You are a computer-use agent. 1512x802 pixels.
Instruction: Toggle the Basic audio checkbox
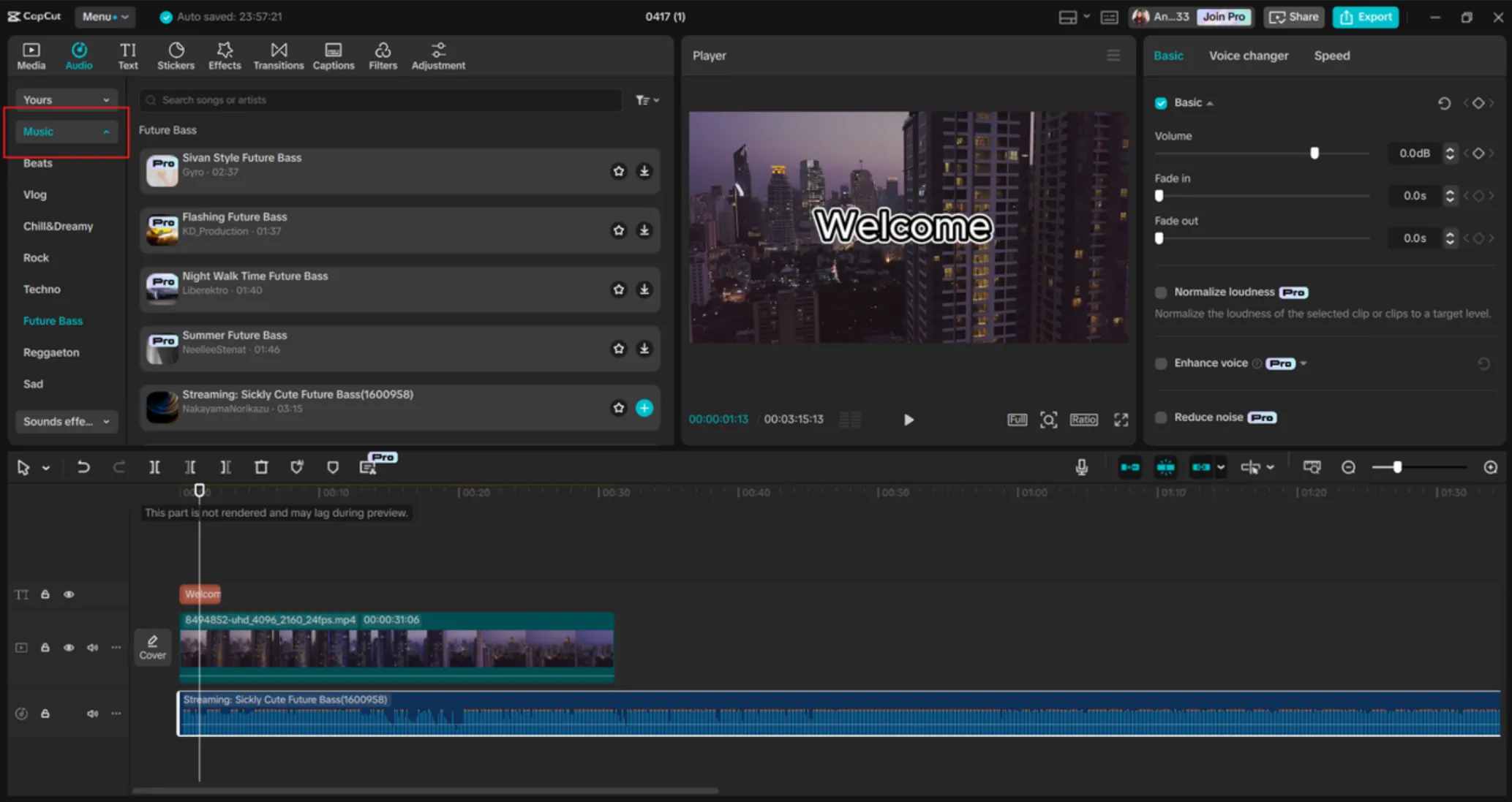click(x=1161, y=103)
